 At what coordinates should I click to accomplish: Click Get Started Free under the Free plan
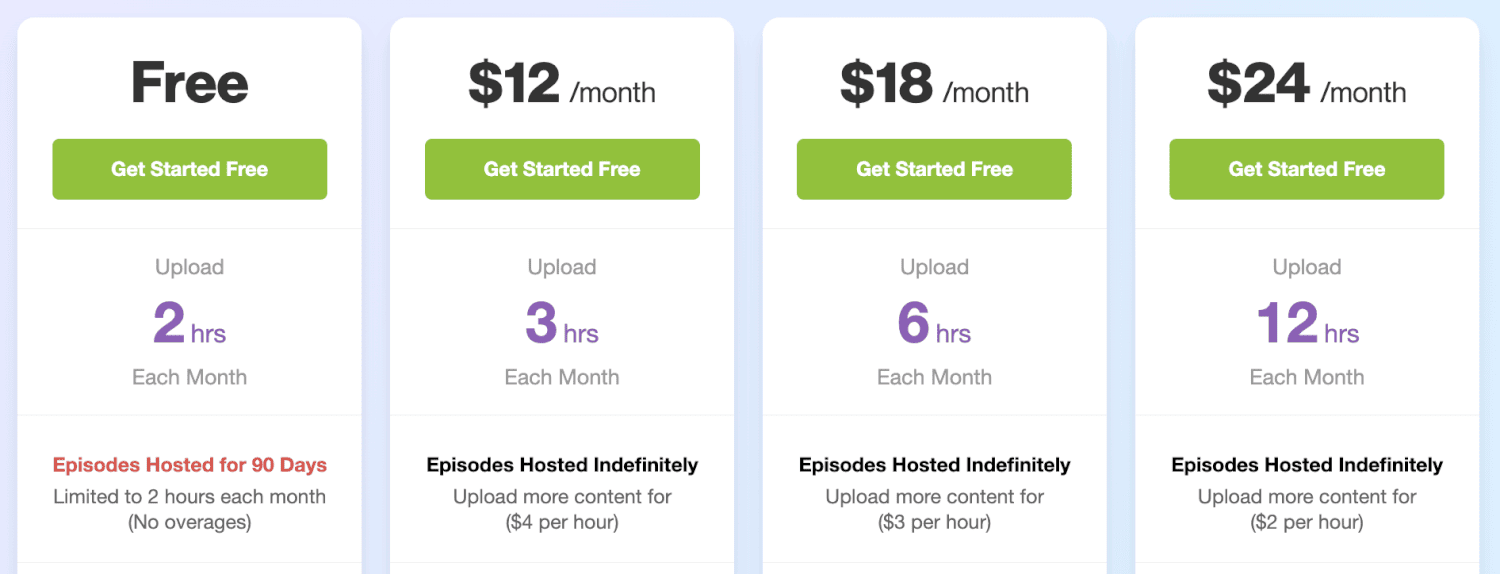[x=189, y=169]
